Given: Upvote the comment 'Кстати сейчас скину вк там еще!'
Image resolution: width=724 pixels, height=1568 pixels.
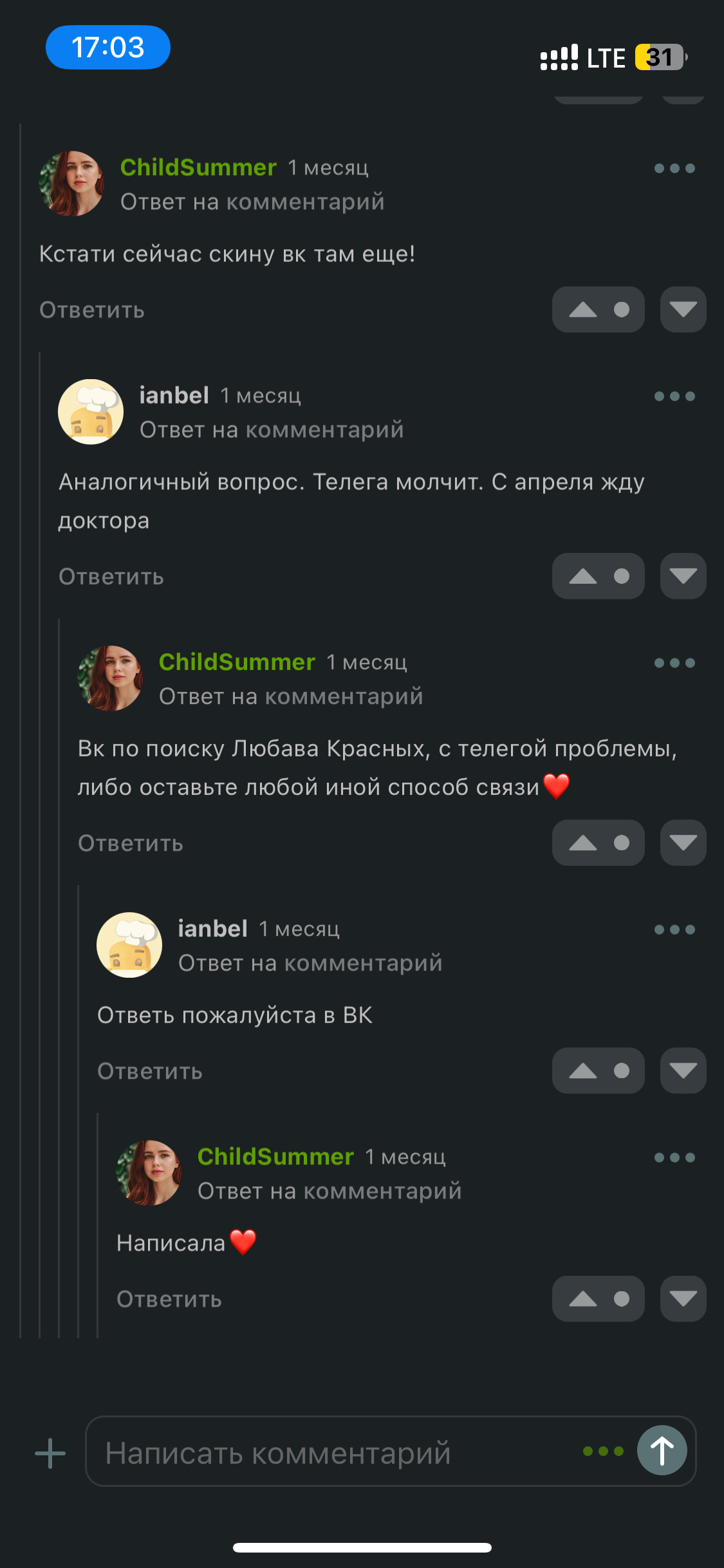Looking at the screenshot, I should (x=583, y=310).
